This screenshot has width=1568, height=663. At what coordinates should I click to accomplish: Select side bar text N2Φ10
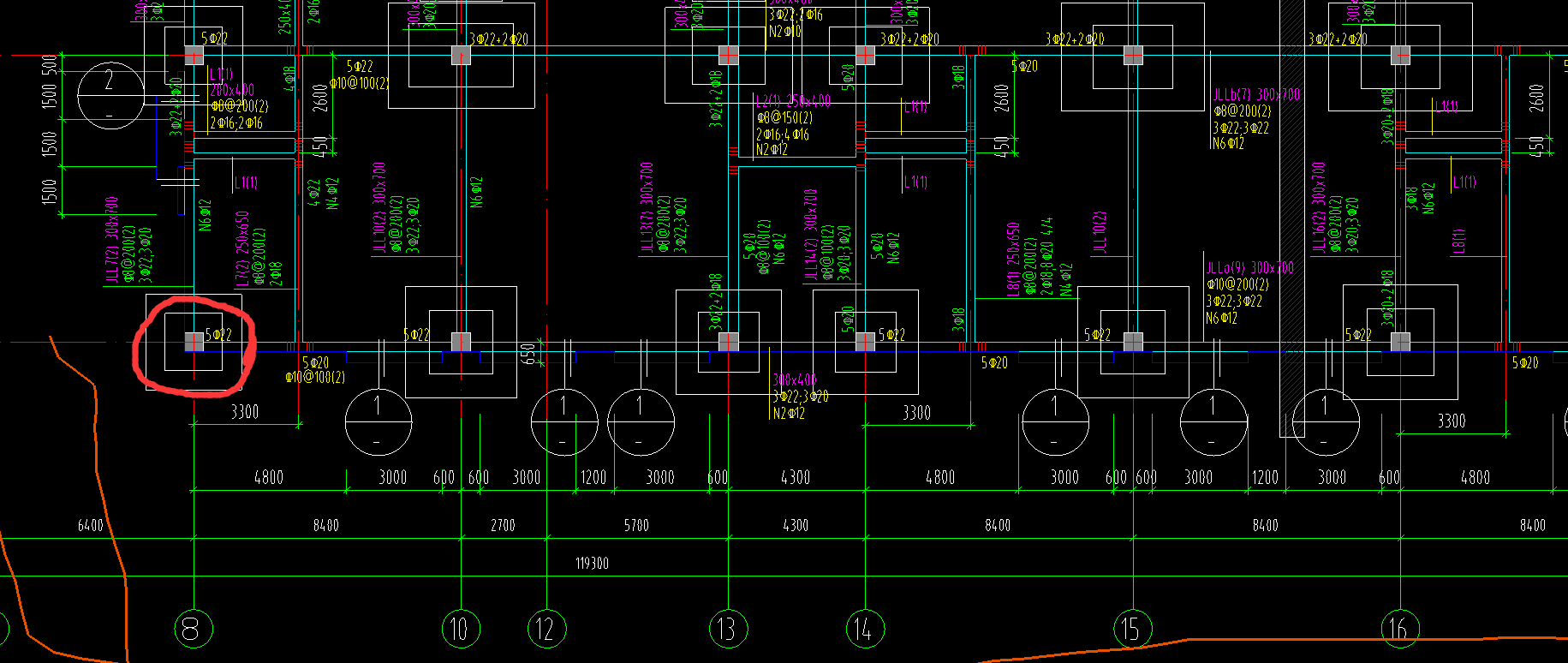pos(785,31)
